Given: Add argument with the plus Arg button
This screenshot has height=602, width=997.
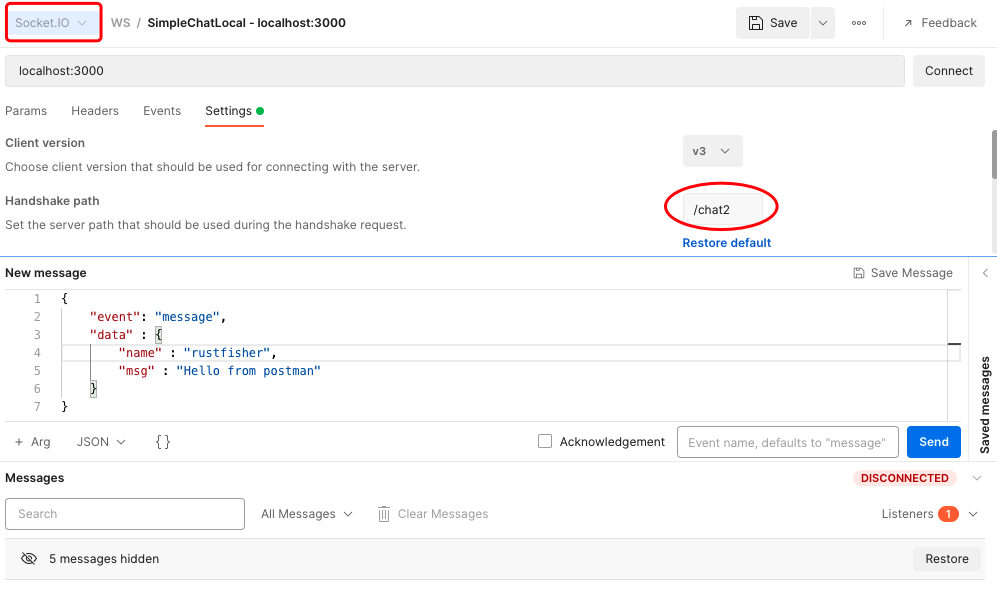Looking at the screenshot, I should 32,442.
